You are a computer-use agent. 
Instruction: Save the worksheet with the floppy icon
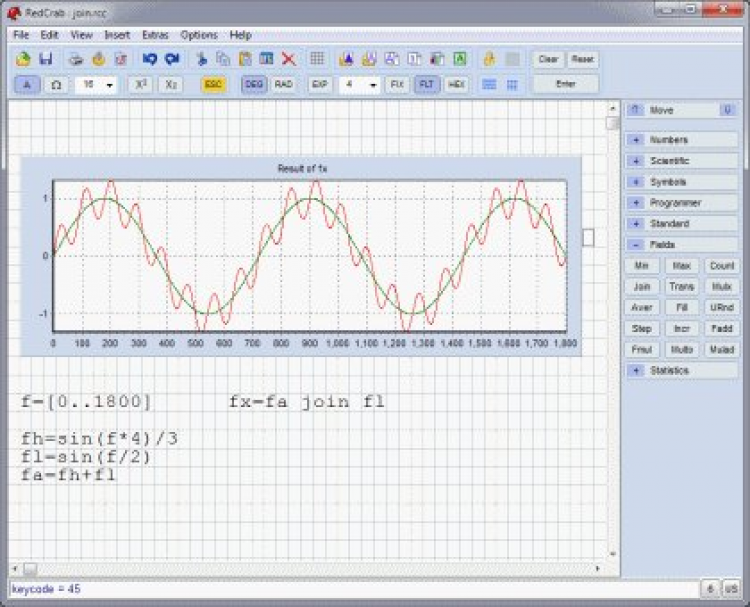(x=46, y=59)
